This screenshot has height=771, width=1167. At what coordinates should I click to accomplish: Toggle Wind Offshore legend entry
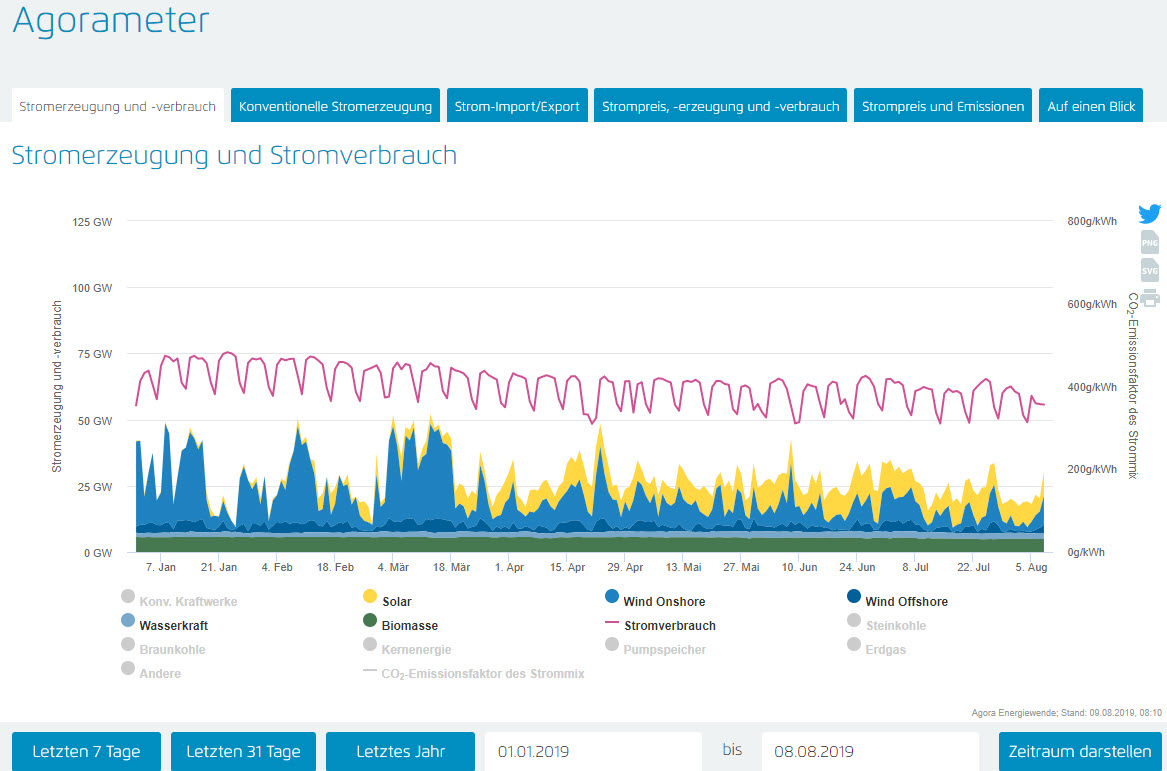point(905,602)
